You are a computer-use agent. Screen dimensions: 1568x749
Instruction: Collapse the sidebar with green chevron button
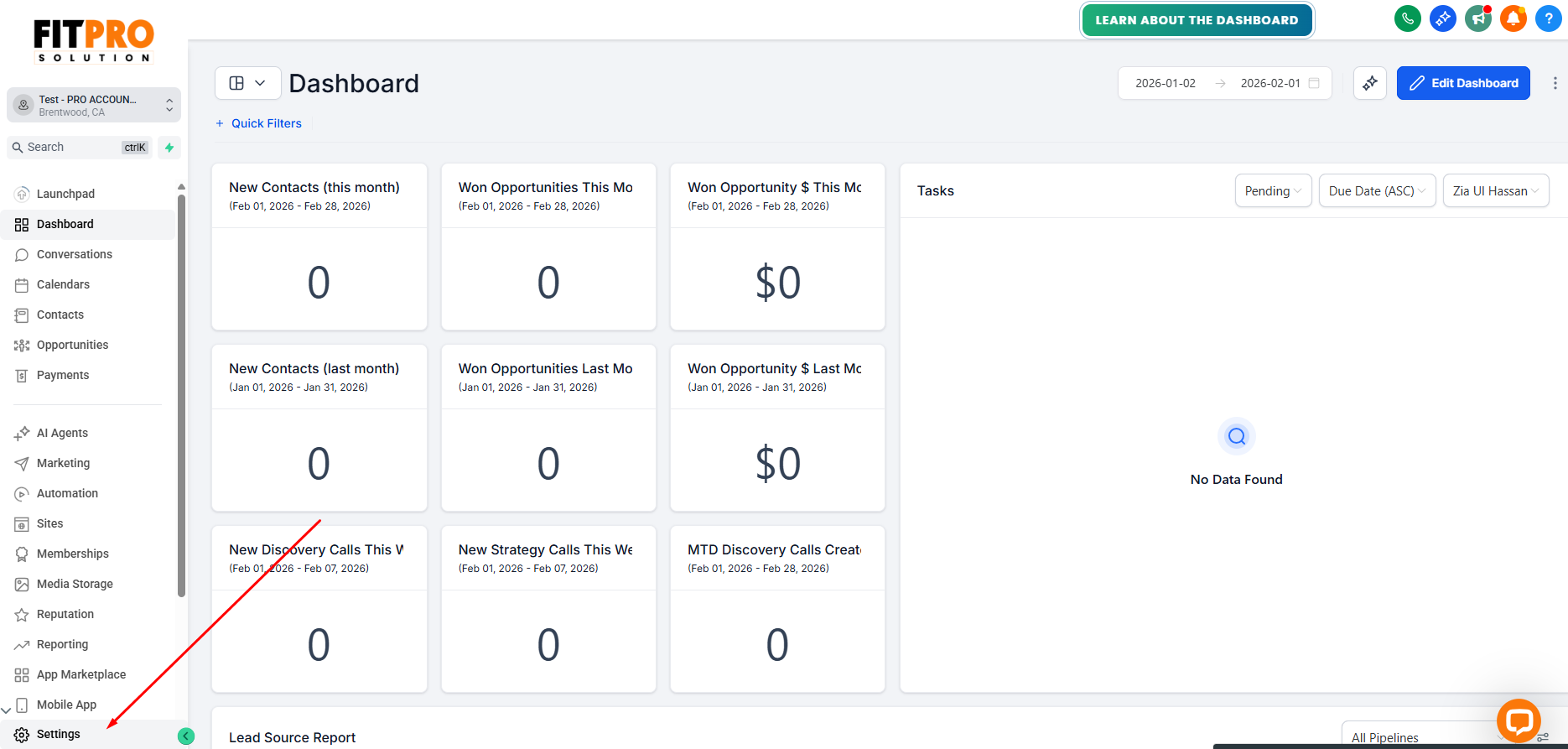tap(186, 736)
